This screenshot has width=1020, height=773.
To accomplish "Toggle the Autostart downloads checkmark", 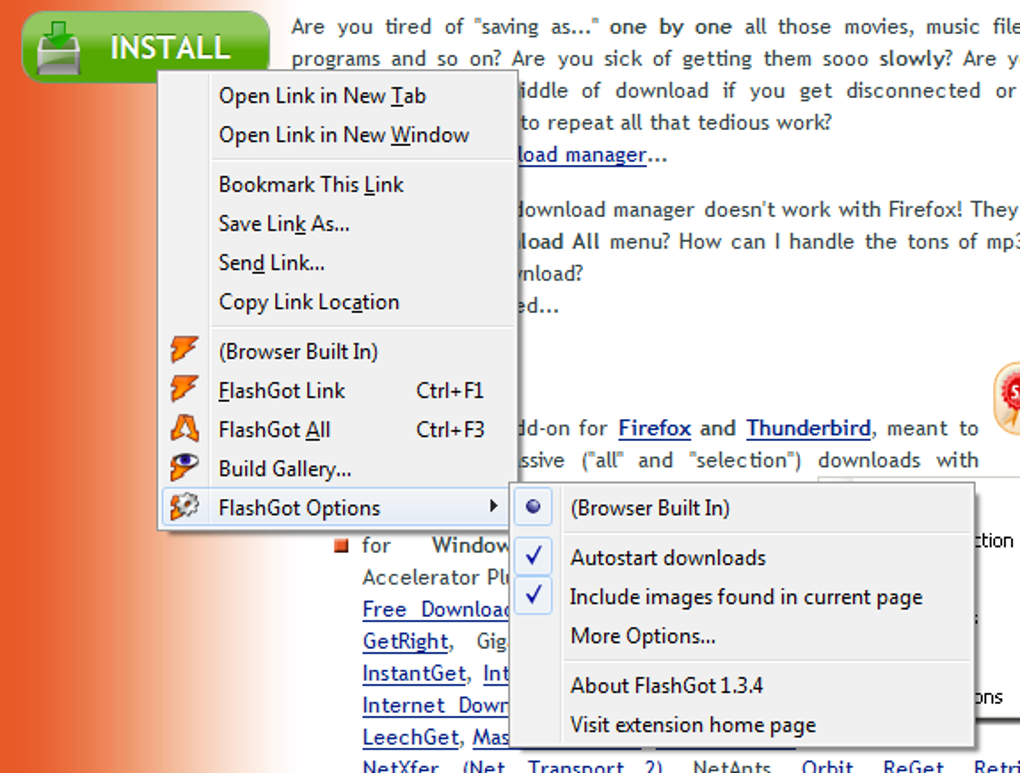I will tap(533, 556).
